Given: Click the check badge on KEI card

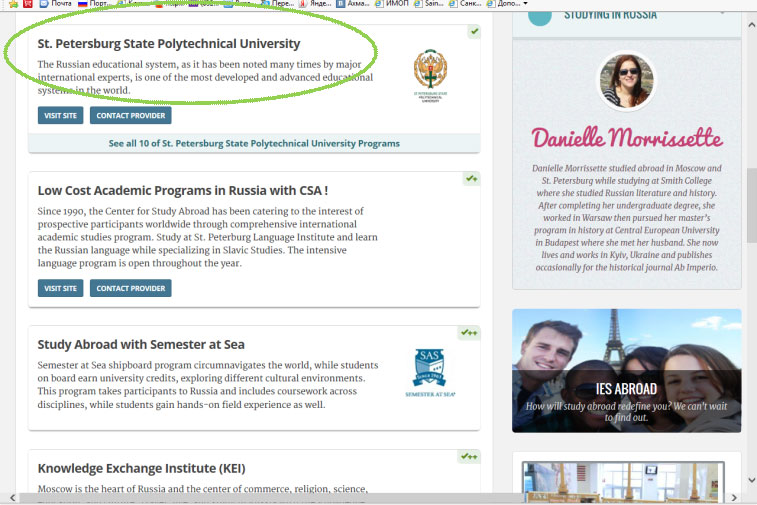Looking at the screenshot, I should click(x=469, y=456).
